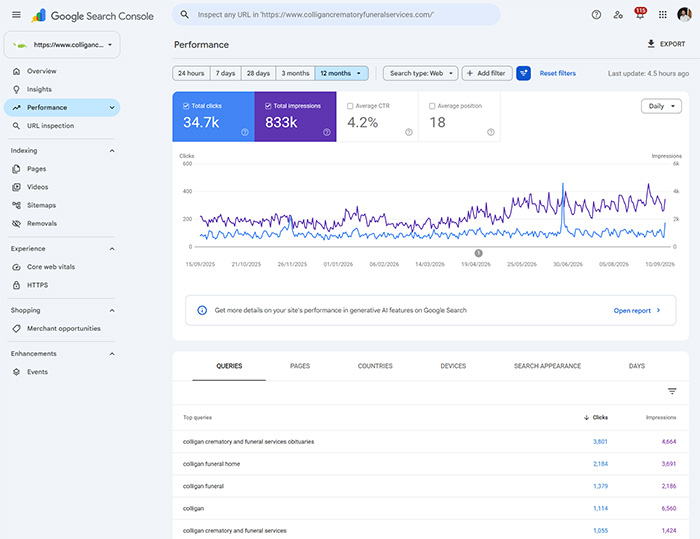This screenshot has height=539, width=700.
Task: Open the 12 months date range dropdown
Action: [342, 73]
